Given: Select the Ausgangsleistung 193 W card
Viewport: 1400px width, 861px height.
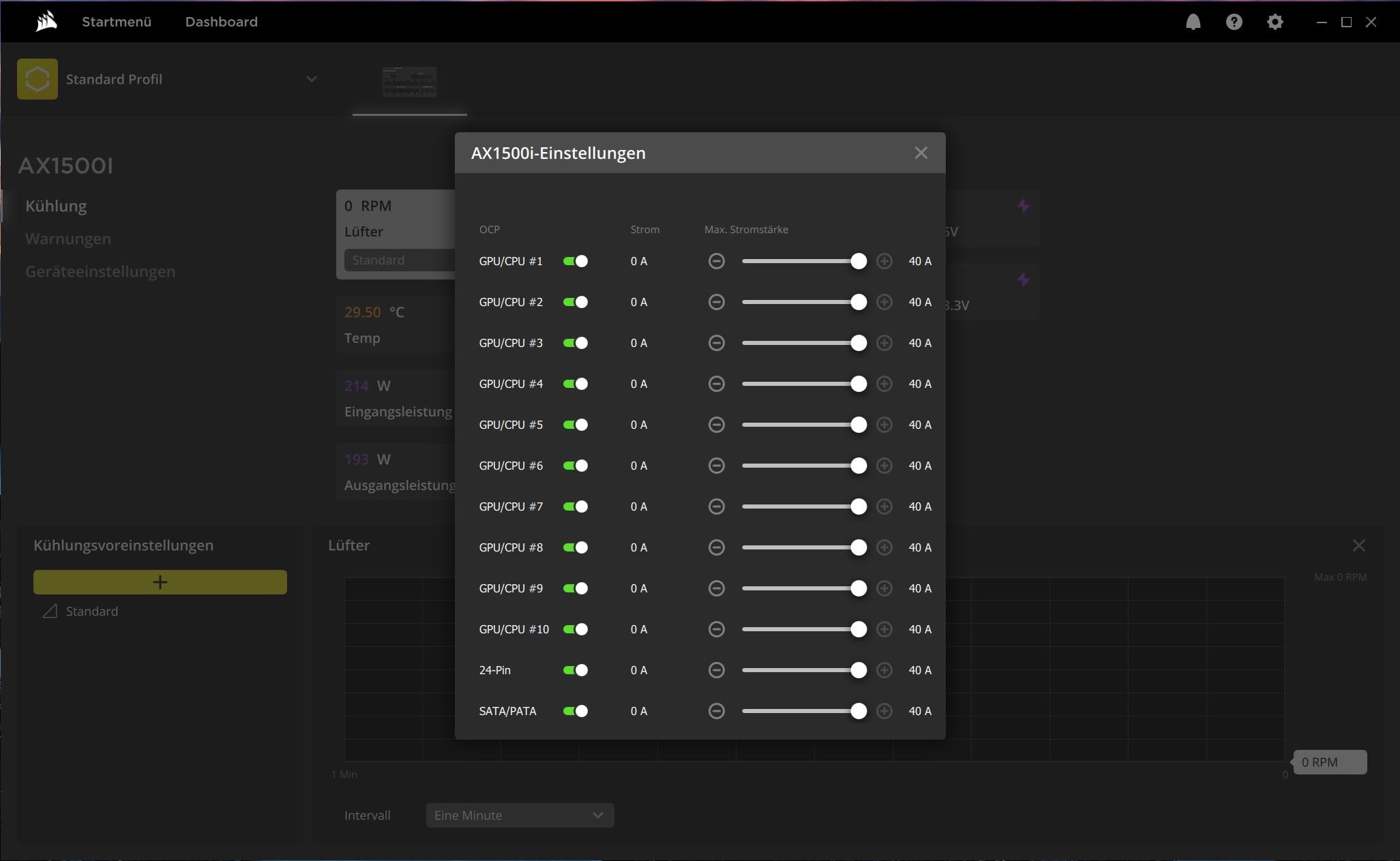Looking at the screenshot, I should click(396, 472).
